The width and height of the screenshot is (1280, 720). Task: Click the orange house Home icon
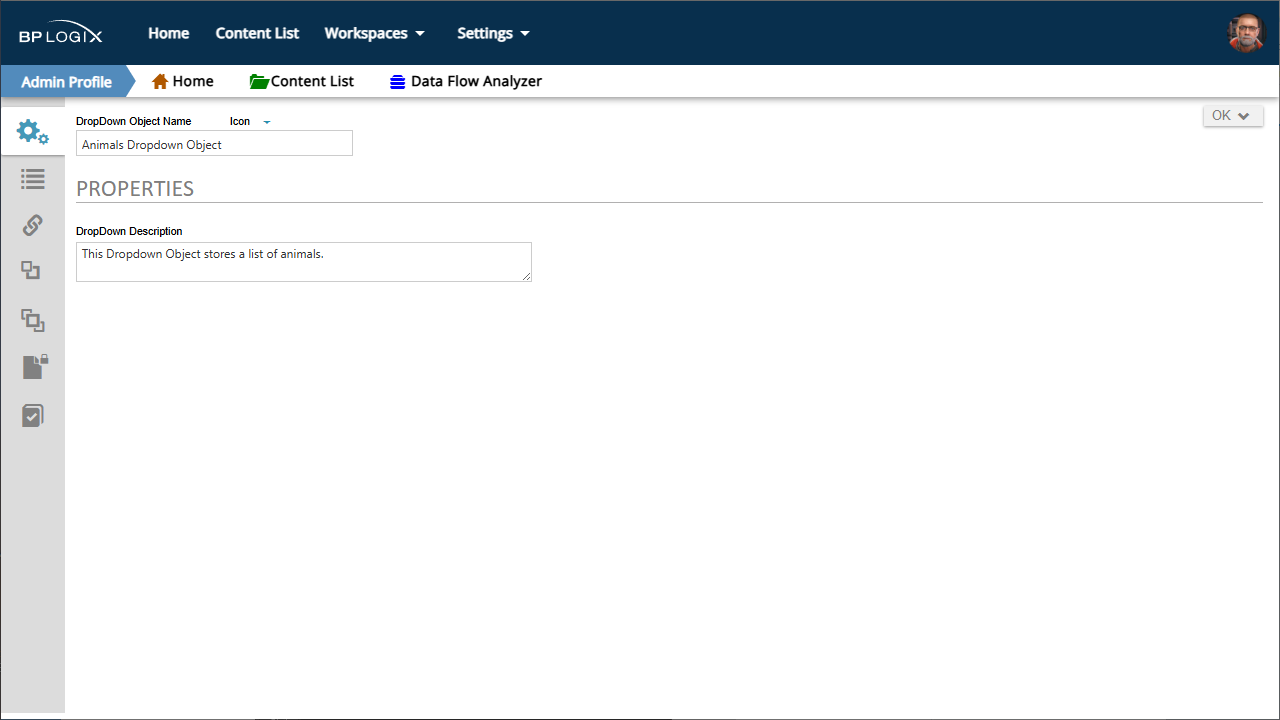click(x=160, y=82)
